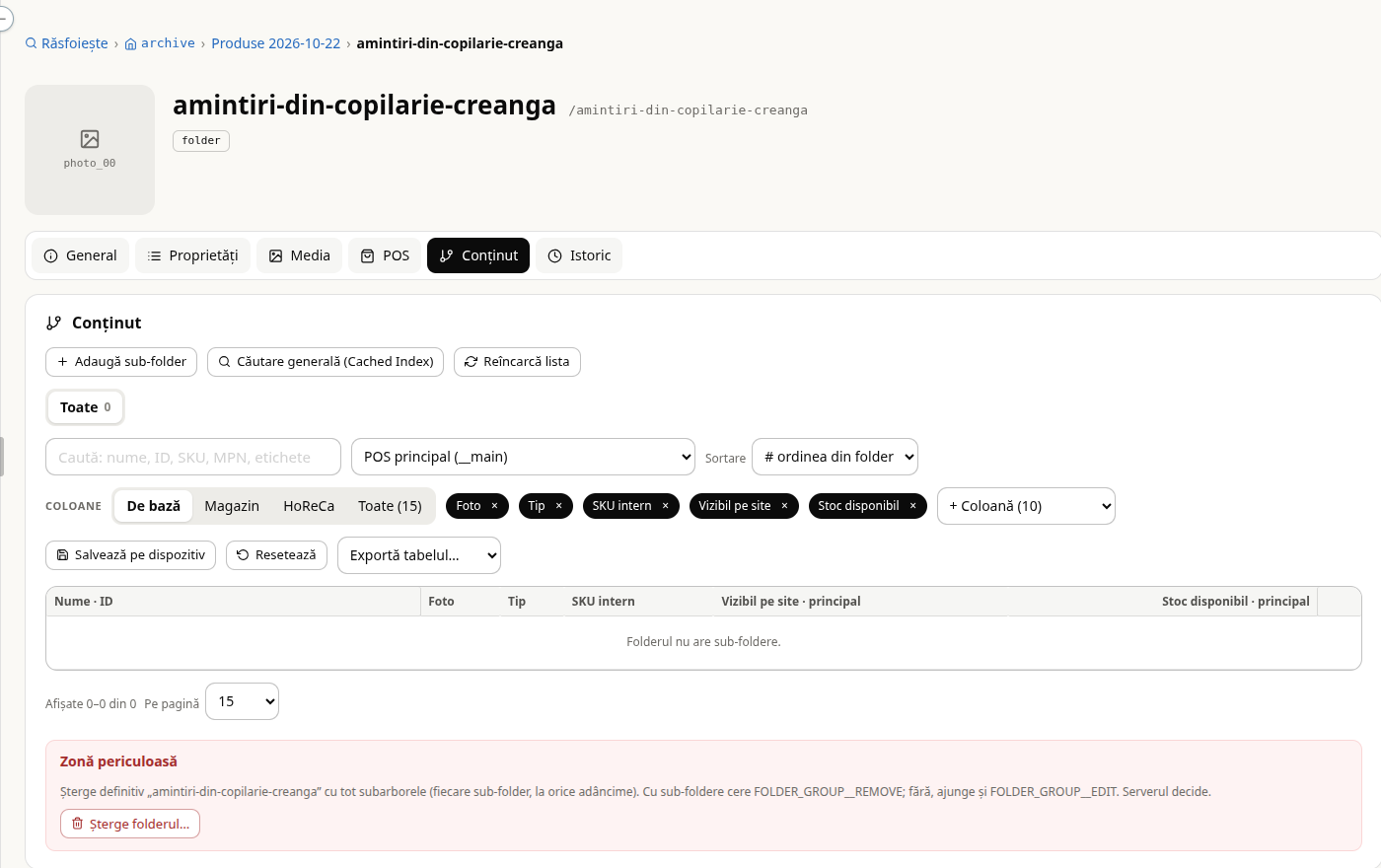The width and height of the screenshot is (1381, 868).
Task: Select the HoReCa column preset
Action: pos(309,506)
